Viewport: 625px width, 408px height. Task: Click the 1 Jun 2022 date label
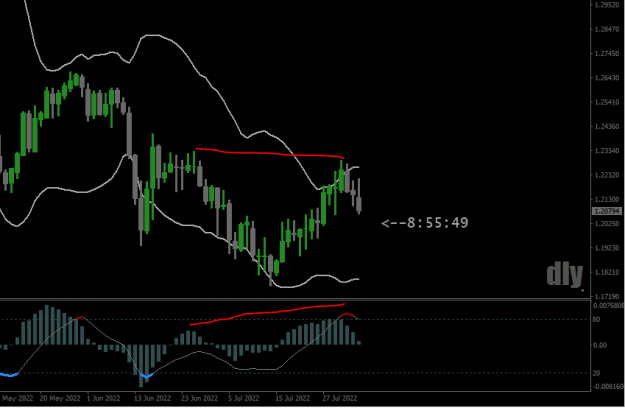pos(104,398)
